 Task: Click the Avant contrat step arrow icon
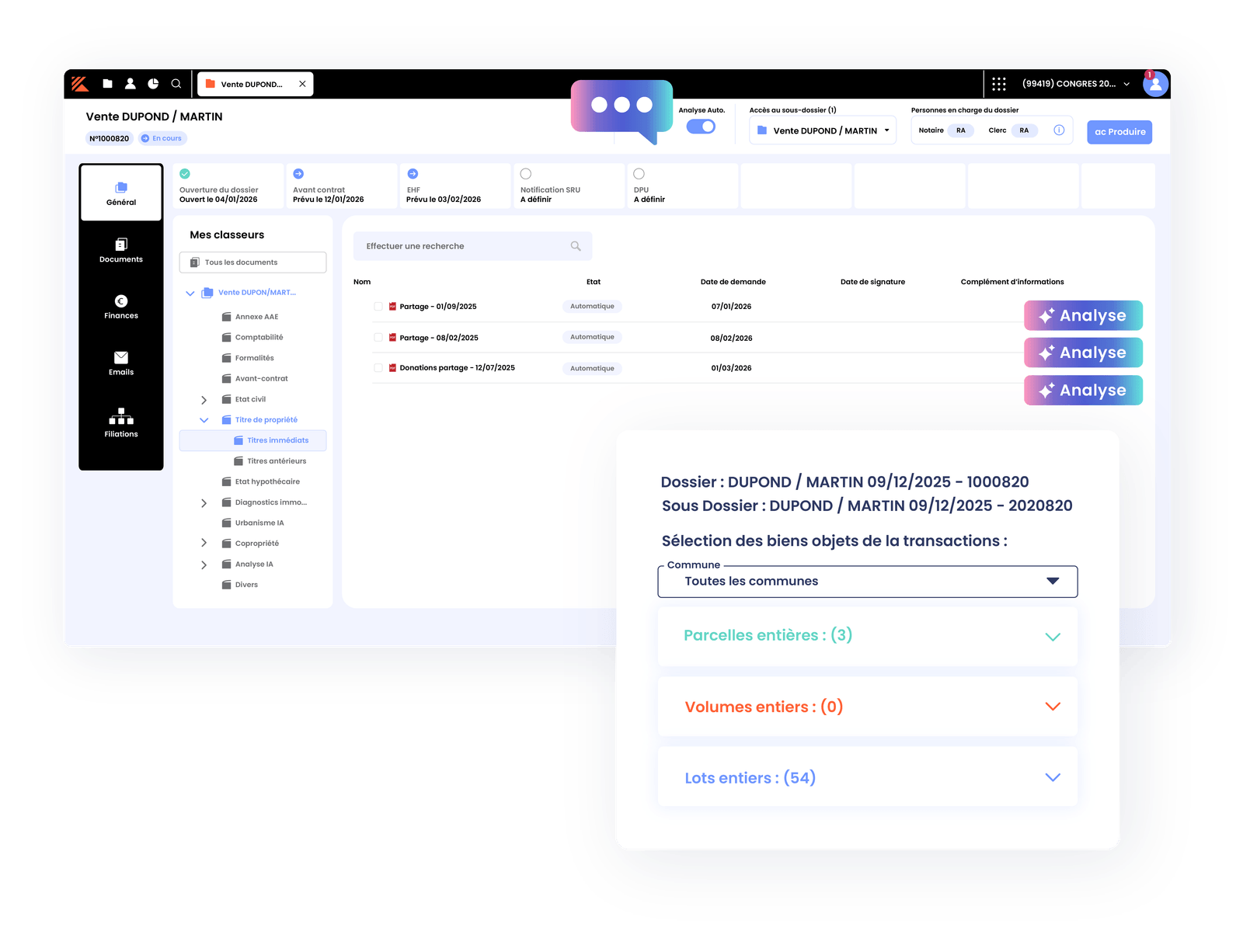click(x=298, y=174)
